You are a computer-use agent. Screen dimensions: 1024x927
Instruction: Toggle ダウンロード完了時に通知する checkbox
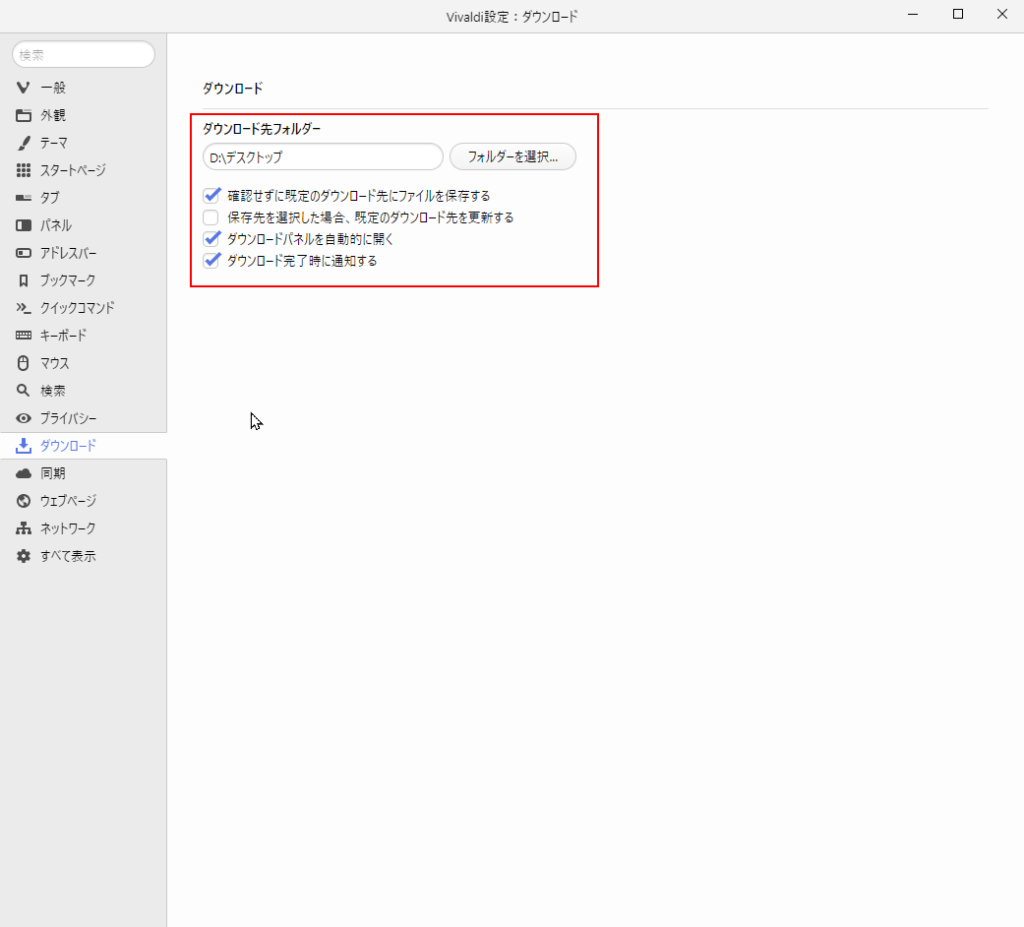211,261
